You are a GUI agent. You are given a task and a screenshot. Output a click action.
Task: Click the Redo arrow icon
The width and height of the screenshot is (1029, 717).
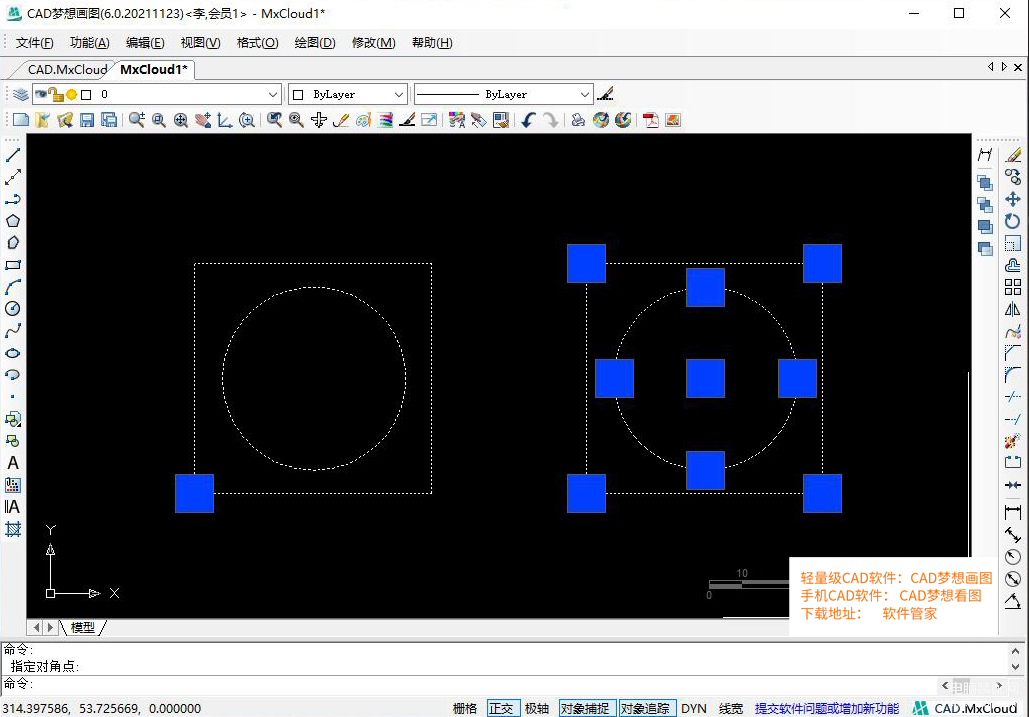tap(551, 120)
